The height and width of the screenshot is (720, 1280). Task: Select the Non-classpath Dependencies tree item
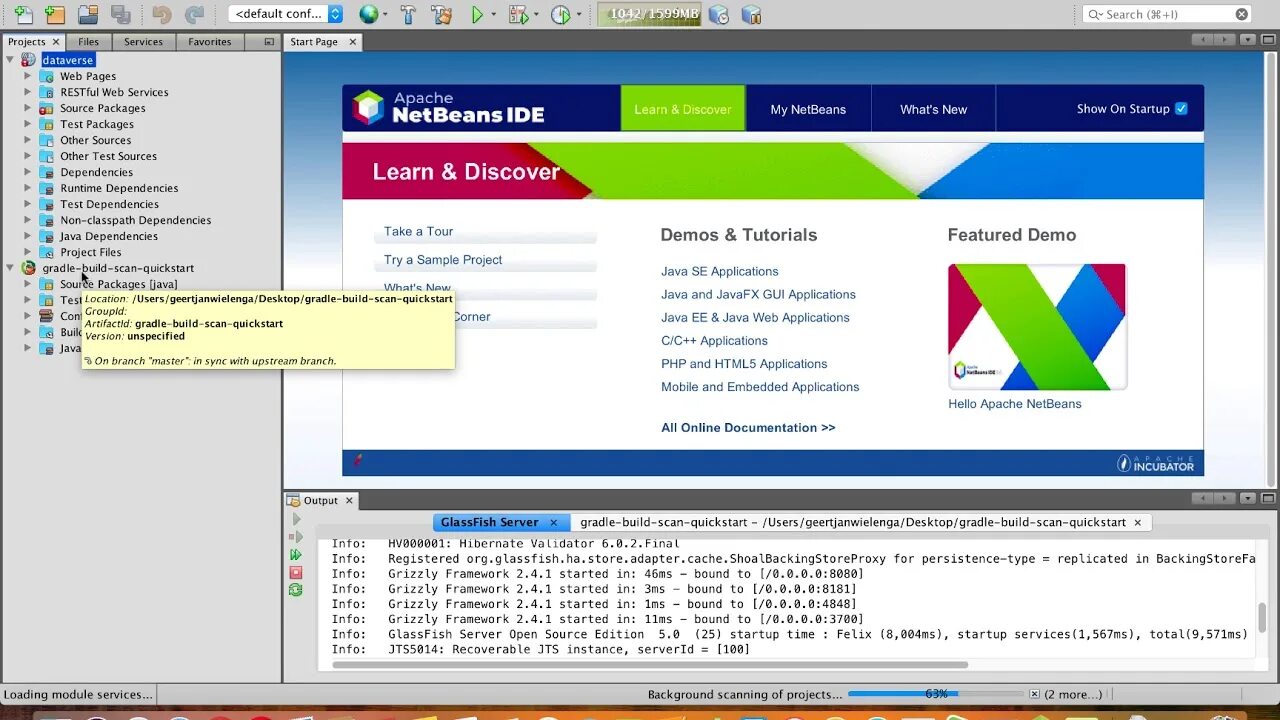pos(135,220)
